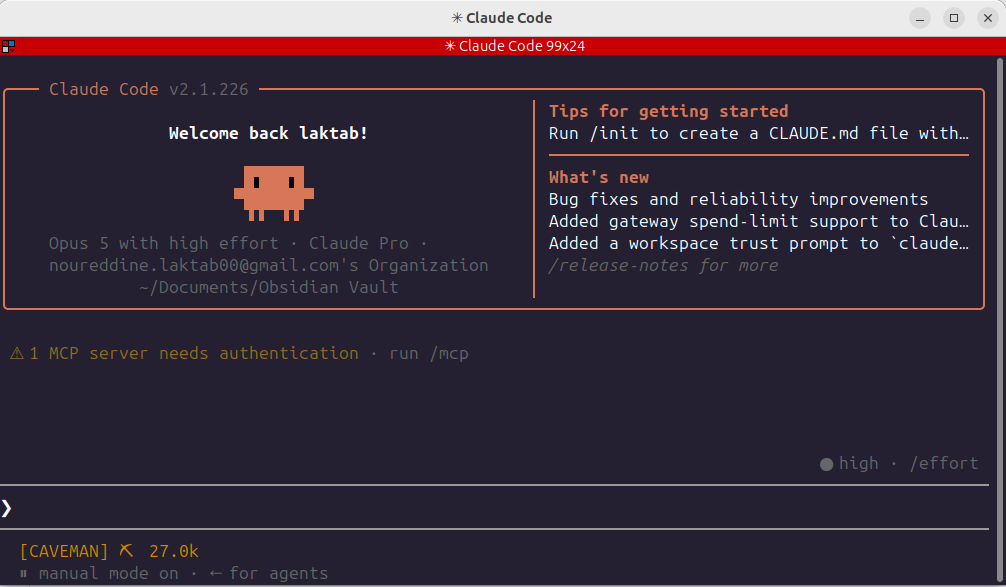Click the Claude Pro plan label
This screenshot has width=1006, height=587.
tap(359, 244)
